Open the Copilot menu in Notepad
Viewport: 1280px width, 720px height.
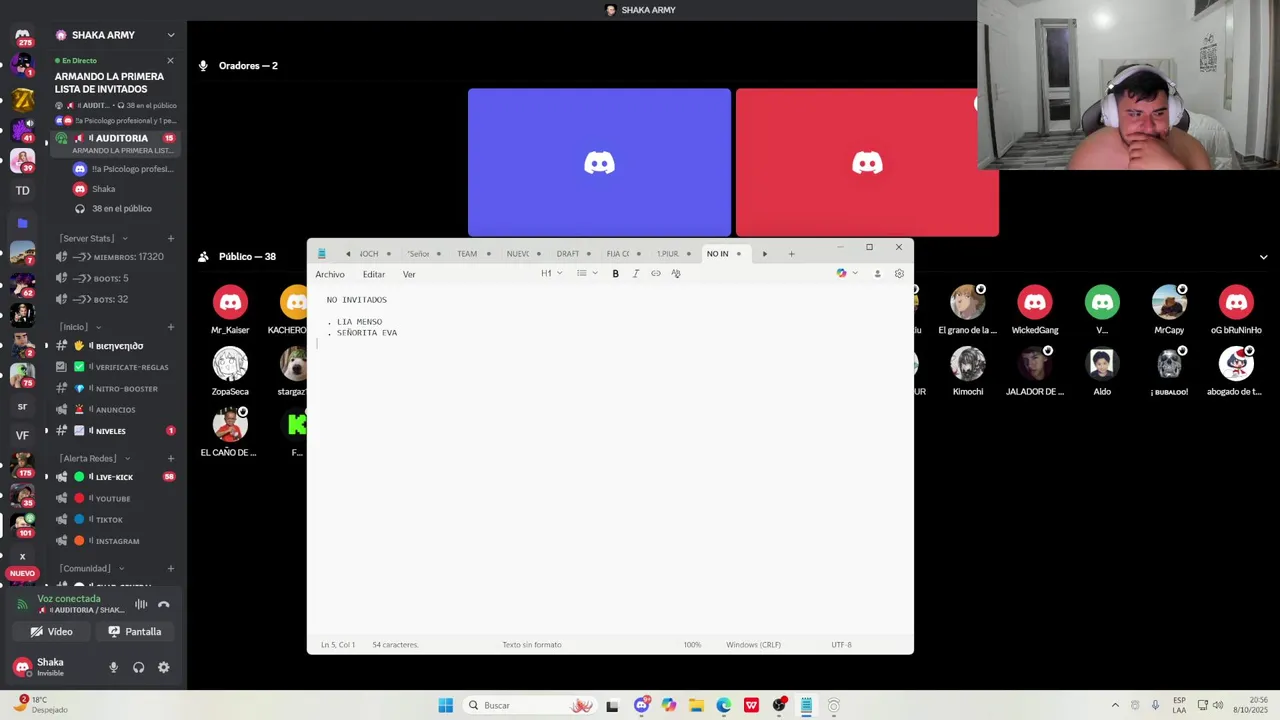click(846, 273)
